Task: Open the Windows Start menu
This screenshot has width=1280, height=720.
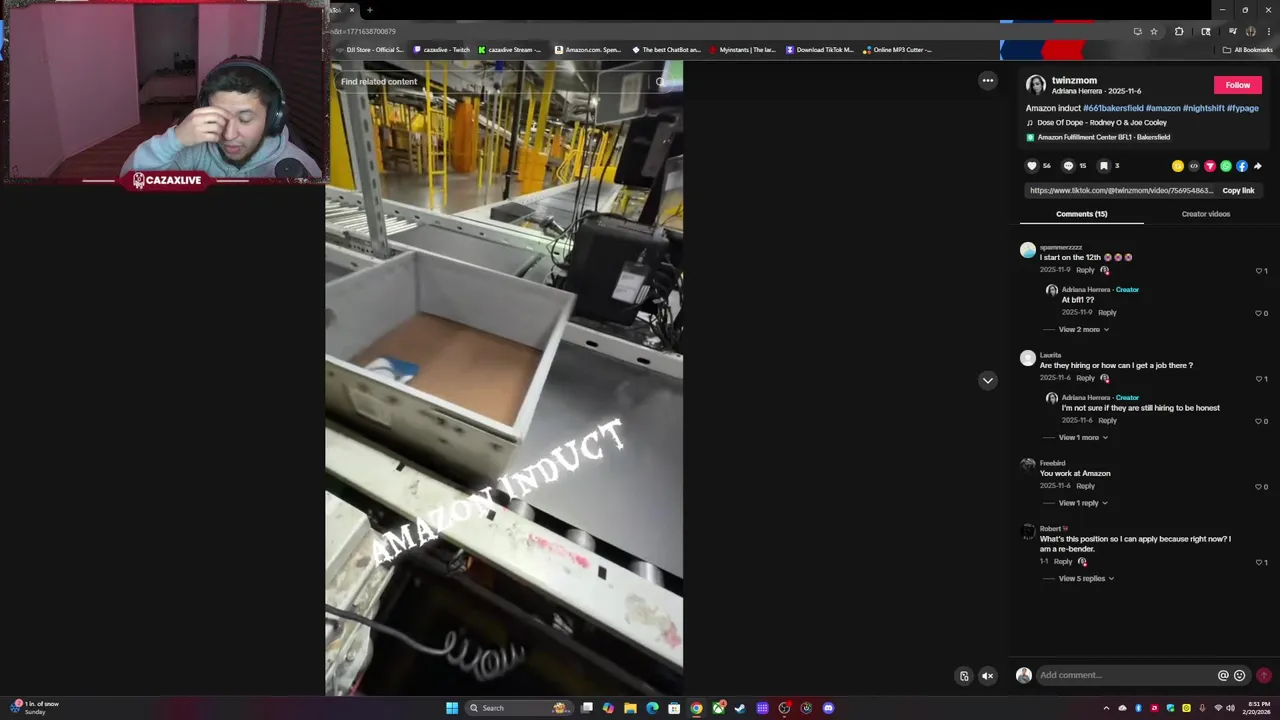Action: click(452, 708)
